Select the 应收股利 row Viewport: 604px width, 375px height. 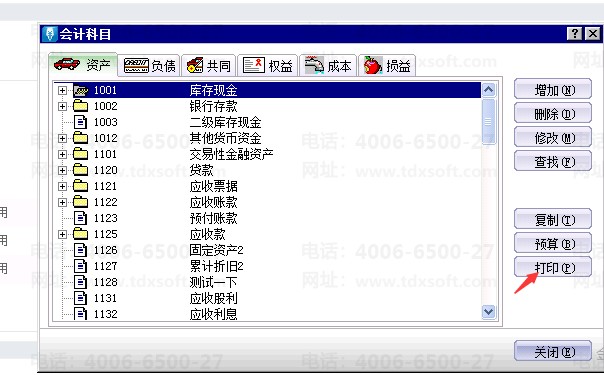tap(268, 298)
